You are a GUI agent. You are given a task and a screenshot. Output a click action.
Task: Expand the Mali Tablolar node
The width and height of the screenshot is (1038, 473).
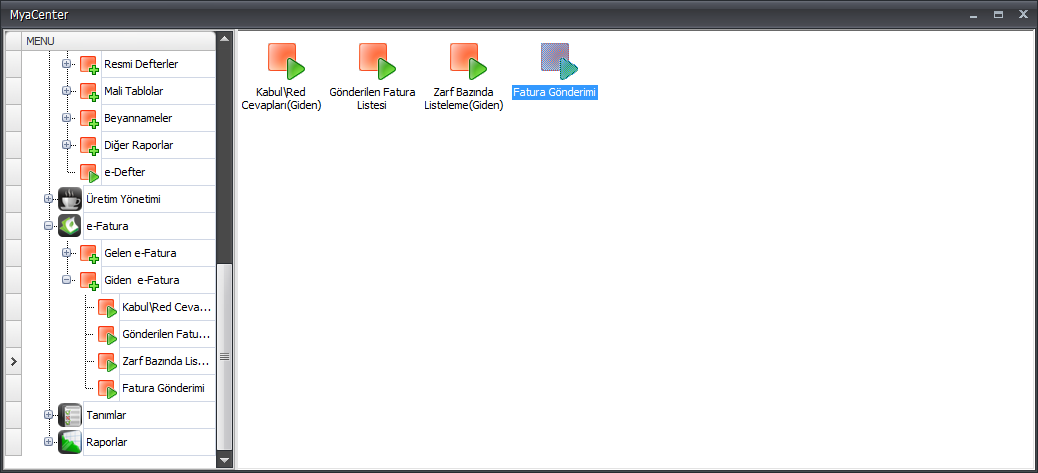(66, 91)
